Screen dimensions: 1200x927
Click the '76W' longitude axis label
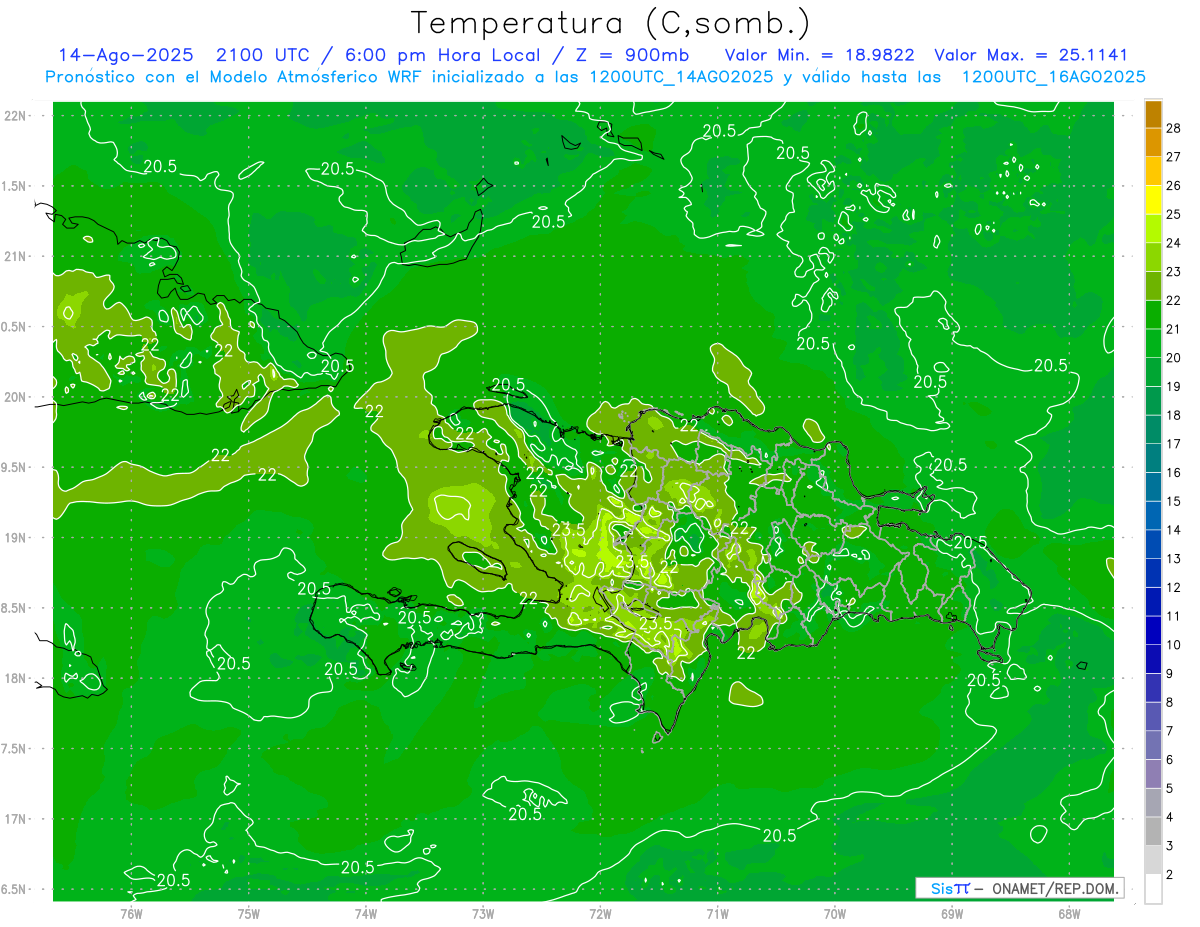point(131,913)
